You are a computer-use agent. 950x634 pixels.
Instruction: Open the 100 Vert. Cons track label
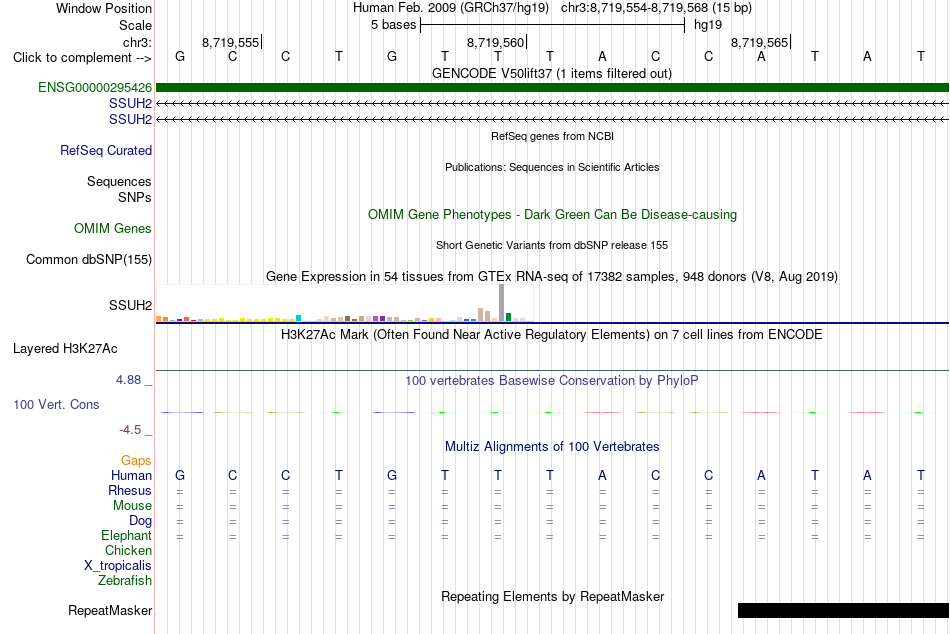point(56,404)
